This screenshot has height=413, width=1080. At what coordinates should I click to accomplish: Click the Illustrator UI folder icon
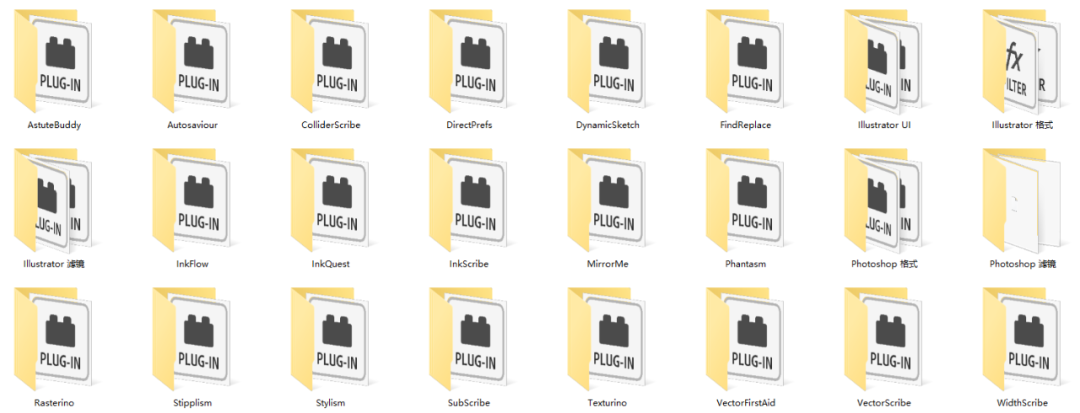pyautogui.click(x=884, y=61)
